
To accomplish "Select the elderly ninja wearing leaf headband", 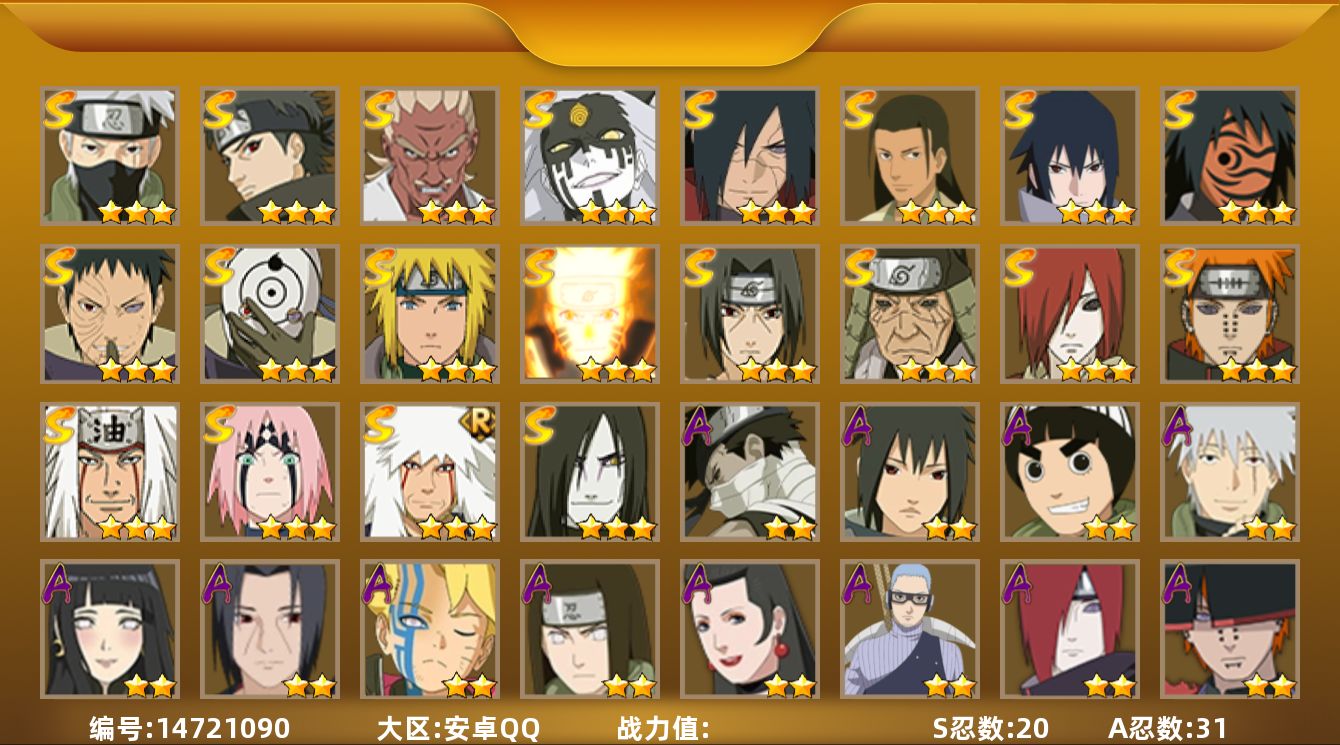I will pyautogui.click(x=910, y=314).
